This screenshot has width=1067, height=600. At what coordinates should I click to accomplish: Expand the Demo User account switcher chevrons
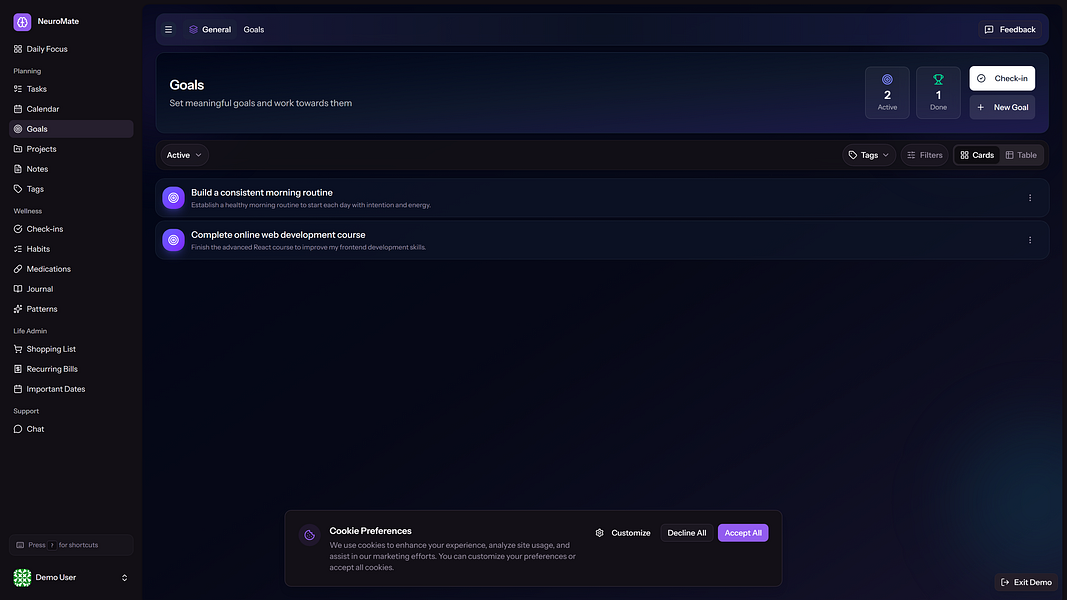pos(125,578)
